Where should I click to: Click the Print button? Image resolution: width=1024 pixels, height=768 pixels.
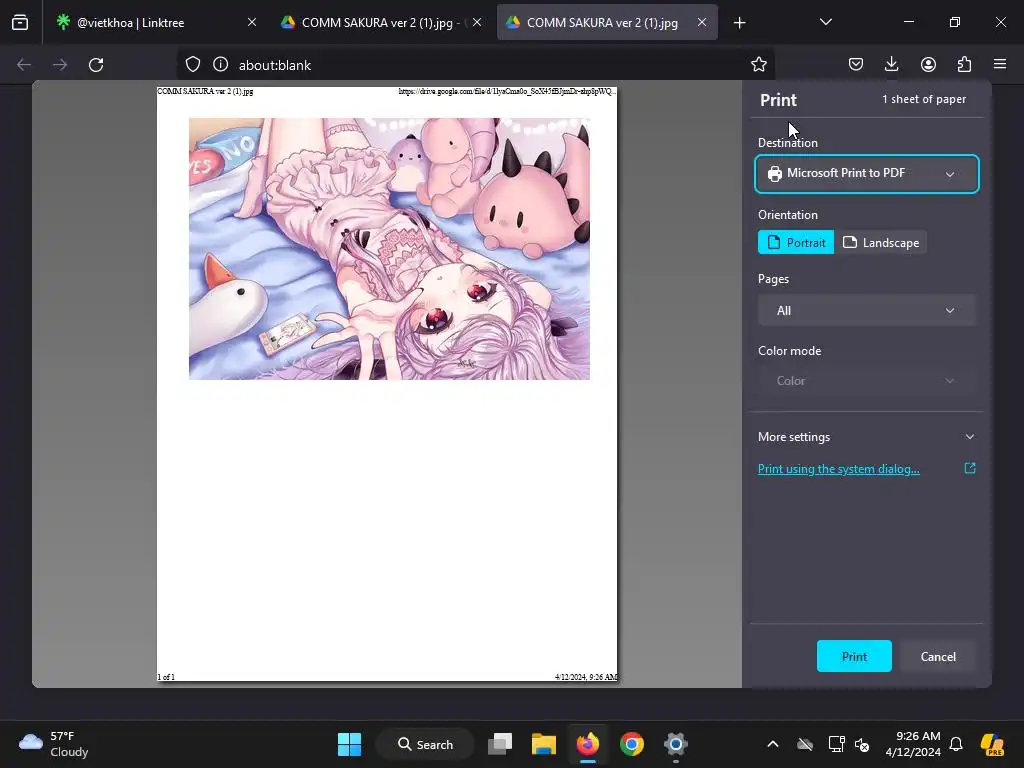coord(854,656)
